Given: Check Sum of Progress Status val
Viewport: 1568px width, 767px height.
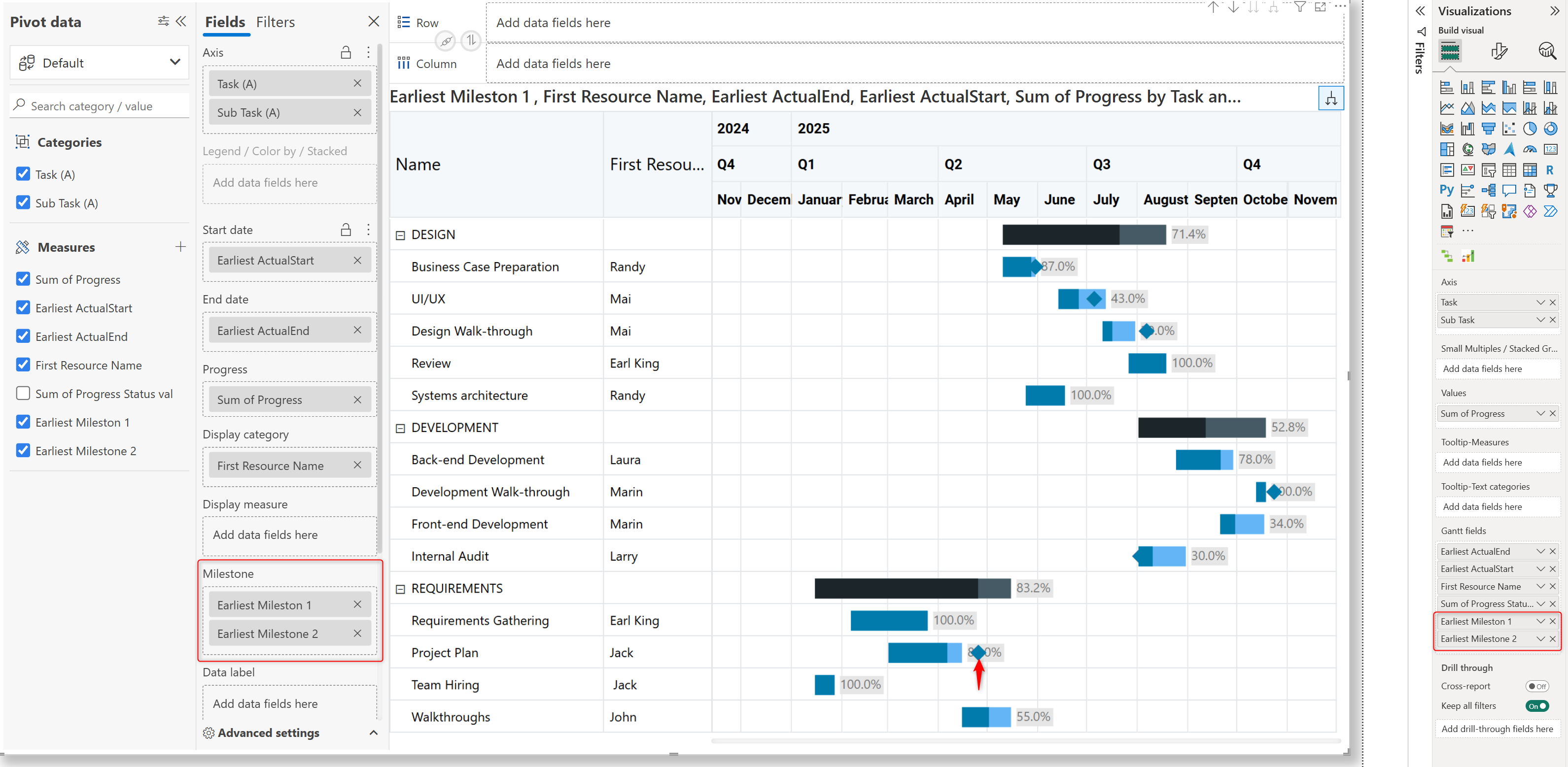Looking at the screenshot, I should click(23, 394).
